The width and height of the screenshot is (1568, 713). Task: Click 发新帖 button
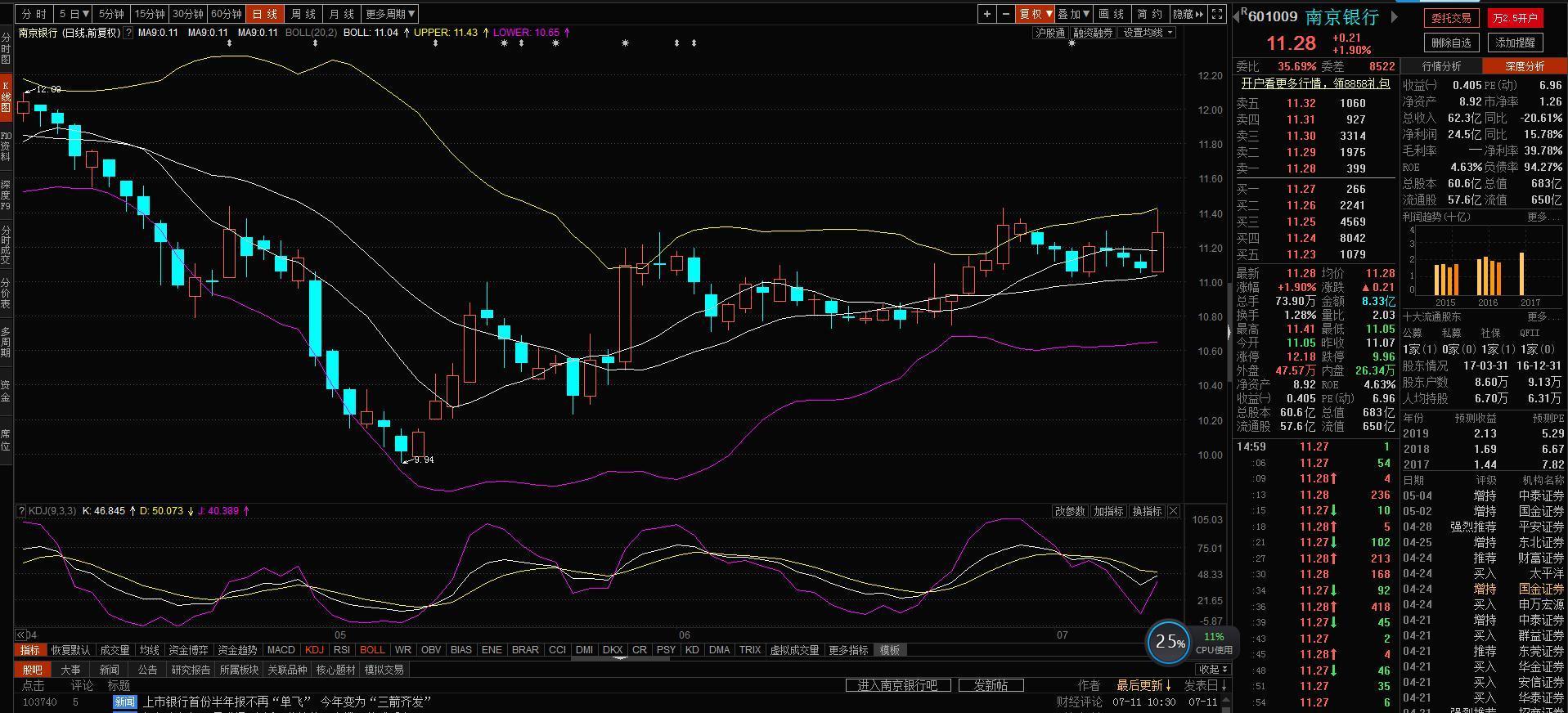point(991,685)
